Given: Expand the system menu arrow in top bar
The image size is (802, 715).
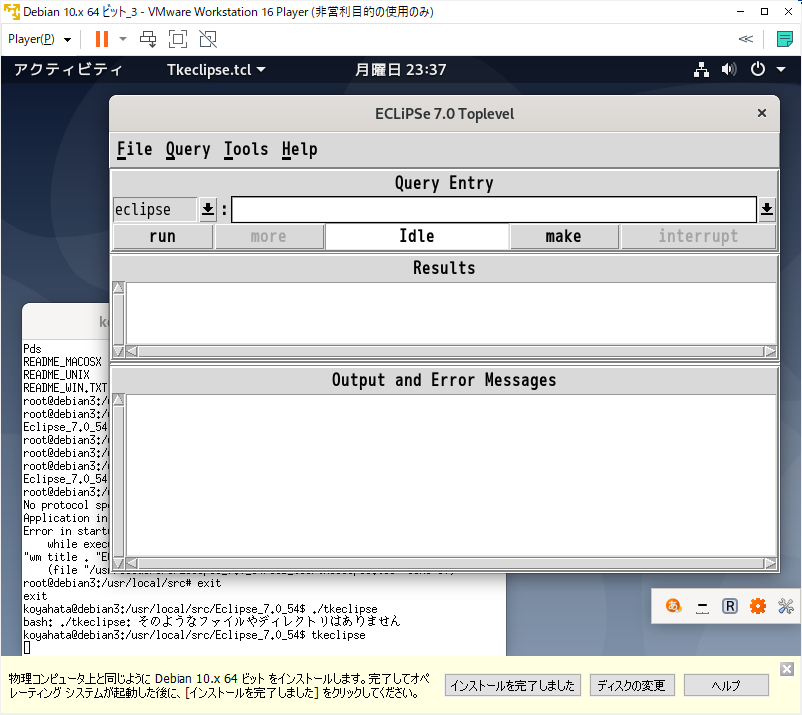Looking at the screenshot, I should coord(781,70).
